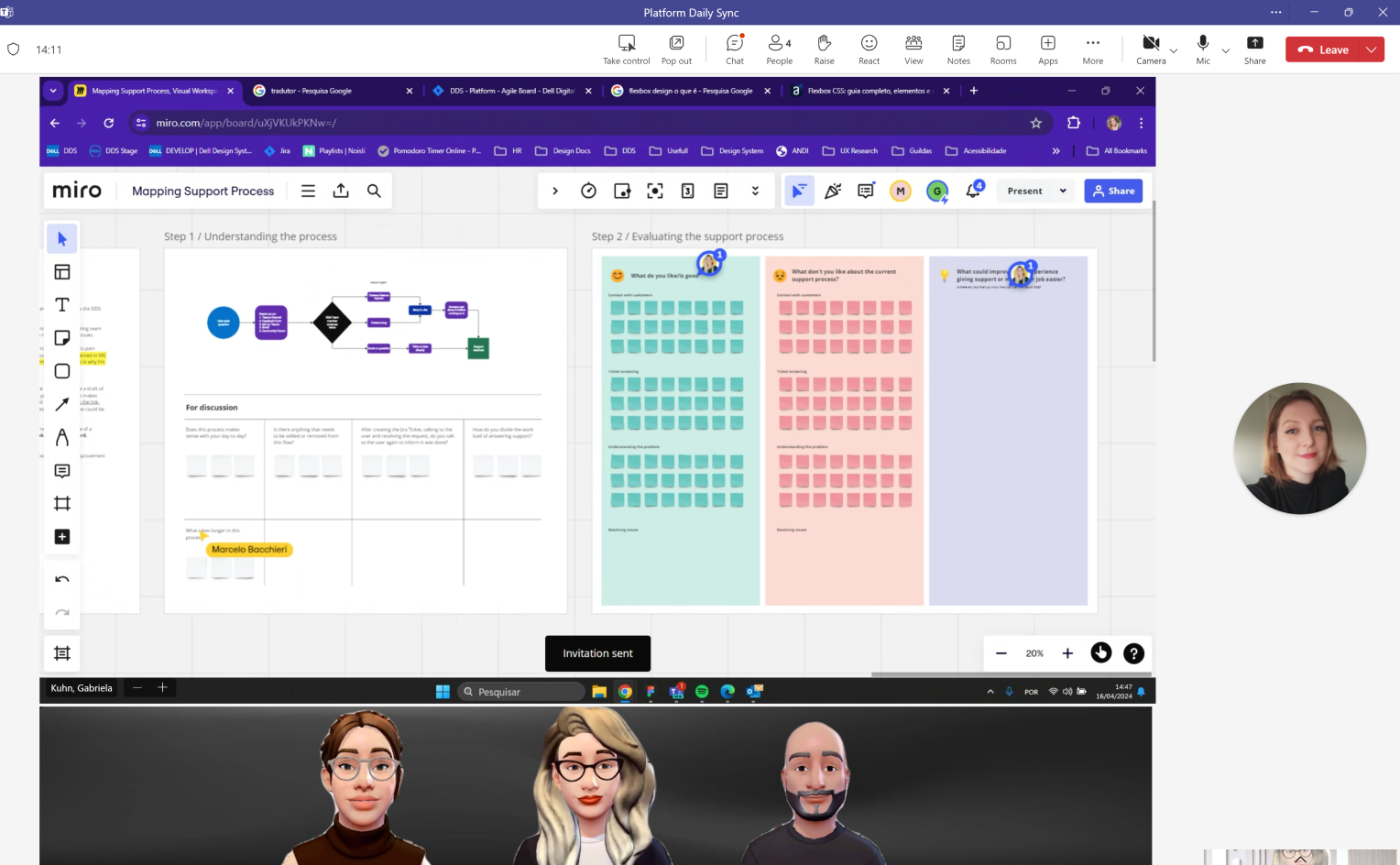Open the Miro templates tool

point(62,272)
